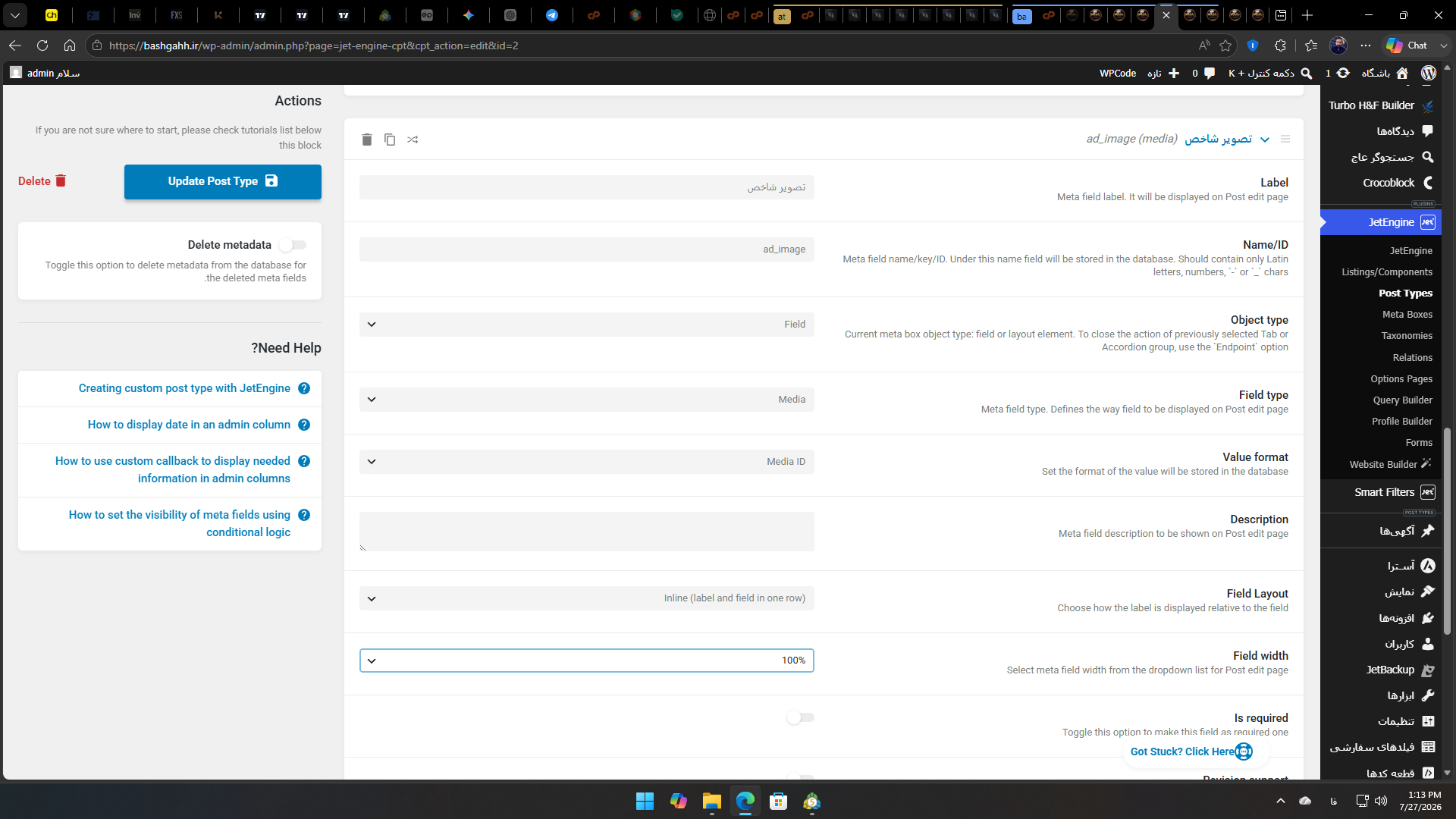Viewport: 1456px width, 819px height.
Task: Click the browser home button
Action: [70, 45]
